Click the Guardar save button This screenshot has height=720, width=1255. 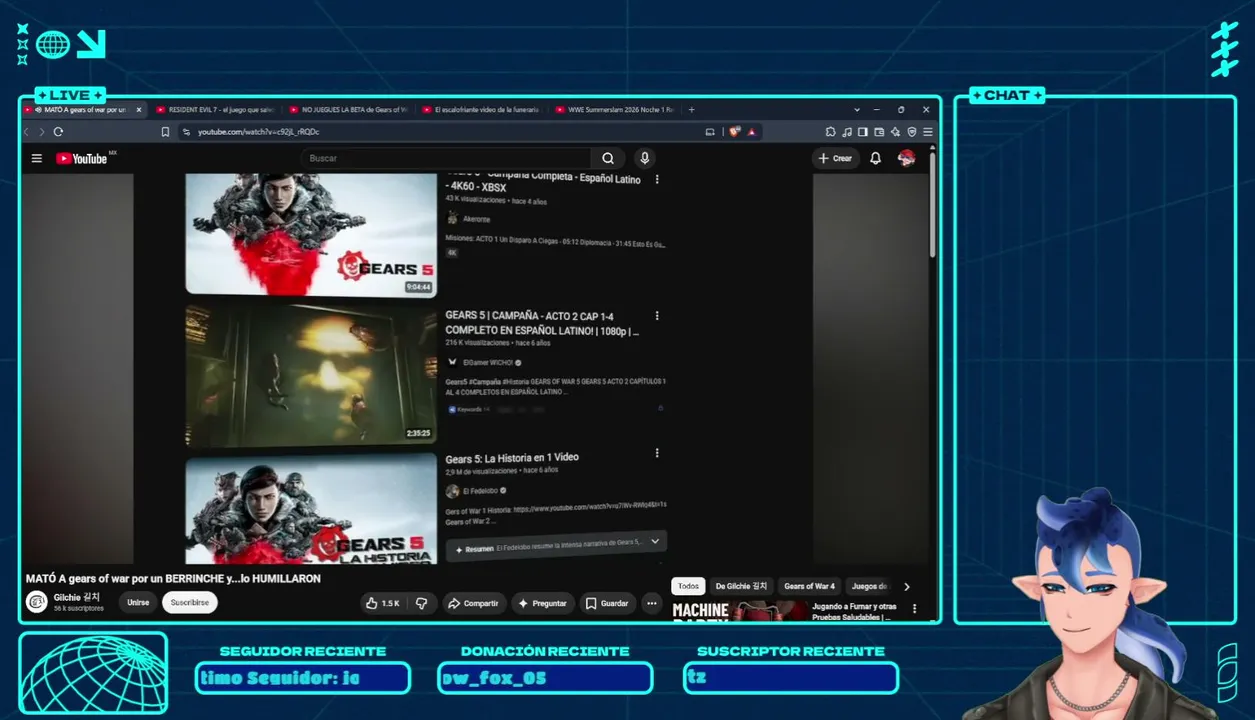pos(607,603)
